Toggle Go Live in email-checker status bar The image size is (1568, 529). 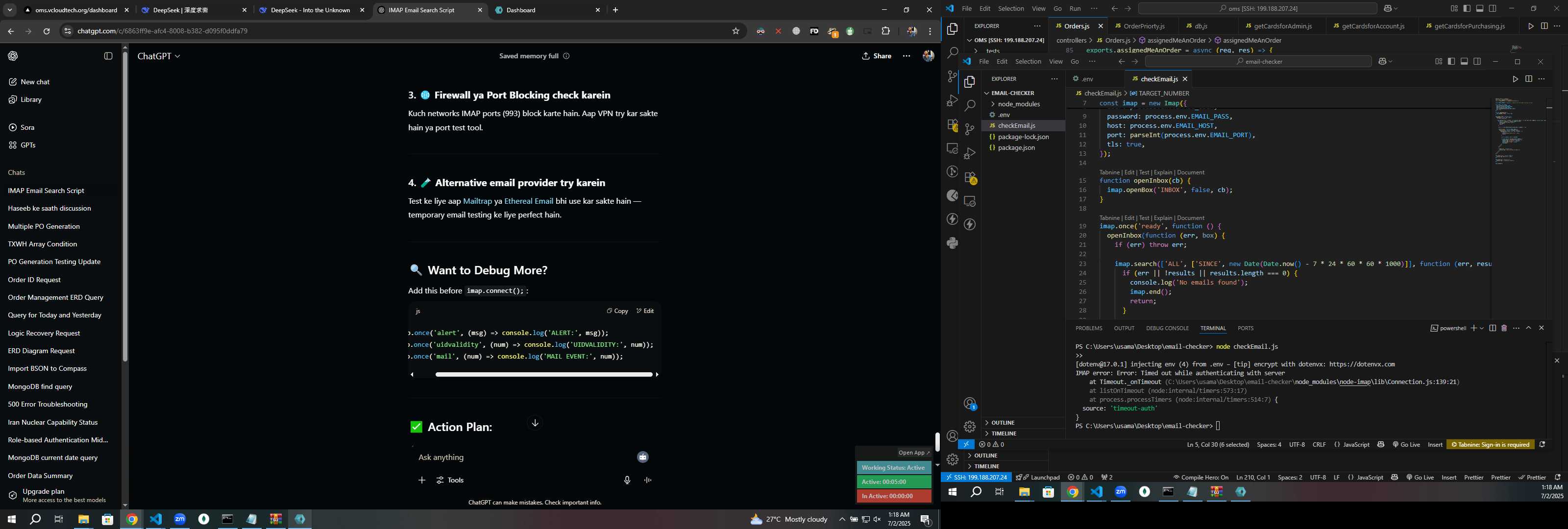coord(1406,444)
